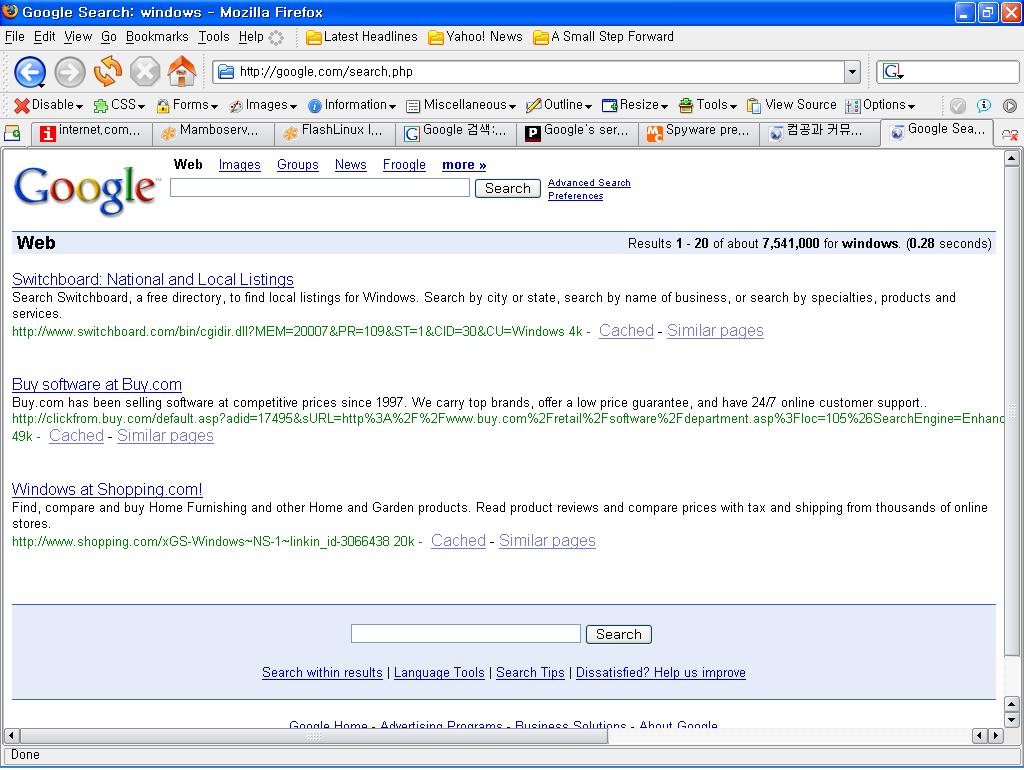The width and height of the screenshot is (1024, 770).
Task: Click the Stop loading icon
Action: point(145,72)
